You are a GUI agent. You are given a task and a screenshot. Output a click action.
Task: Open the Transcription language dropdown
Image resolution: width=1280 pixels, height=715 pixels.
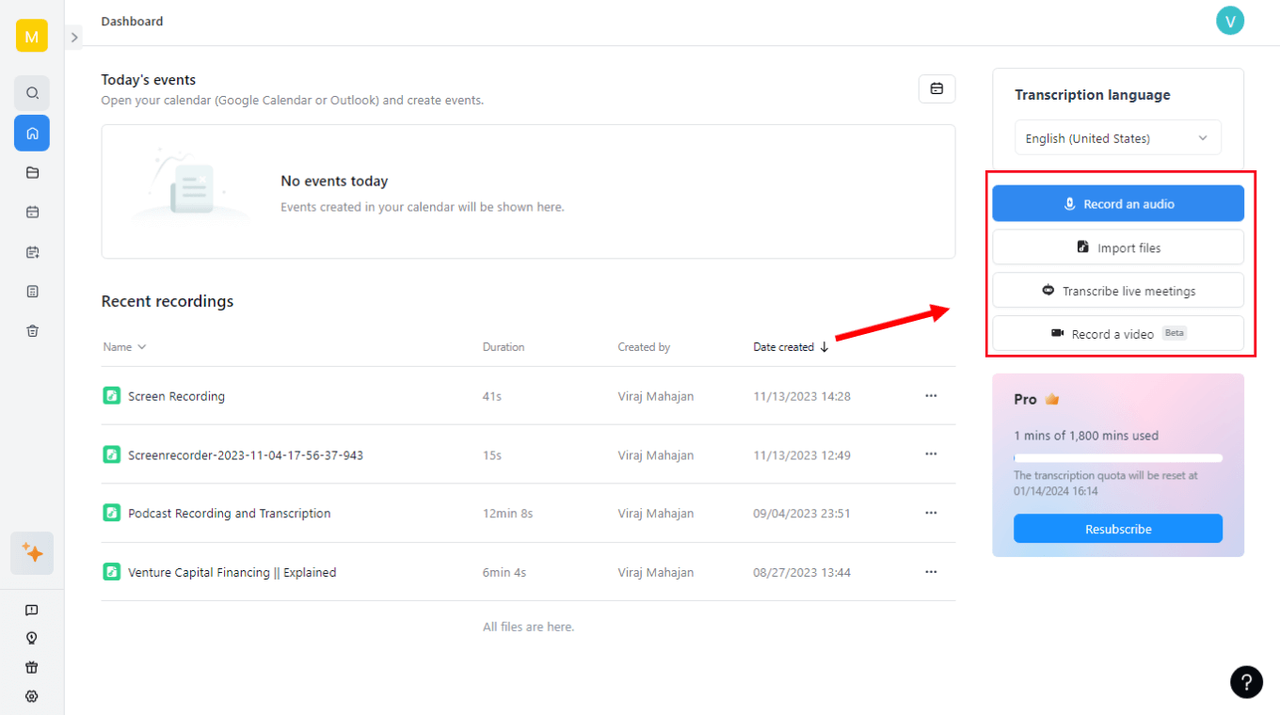(1117, 138)
